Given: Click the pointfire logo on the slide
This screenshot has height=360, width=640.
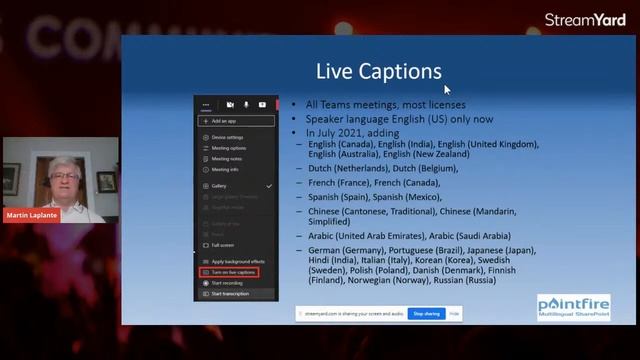Looking at the screenshot, I should [574, 308].
